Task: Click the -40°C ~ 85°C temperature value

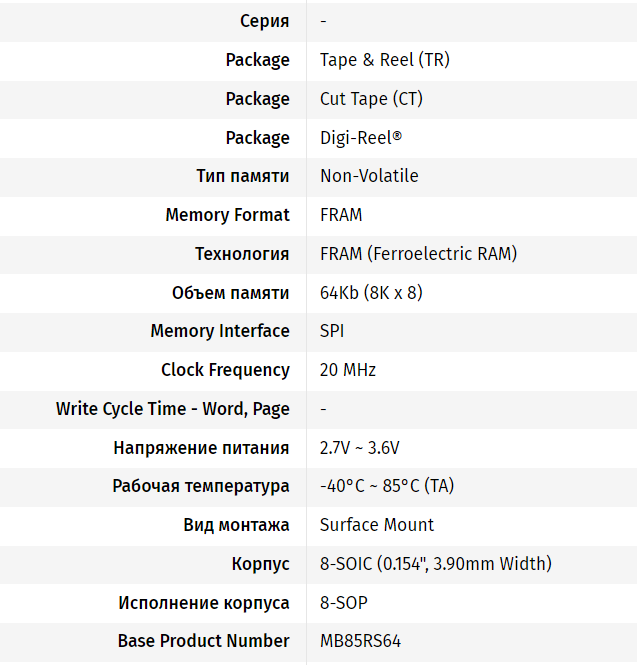Action: pos(387,486)
